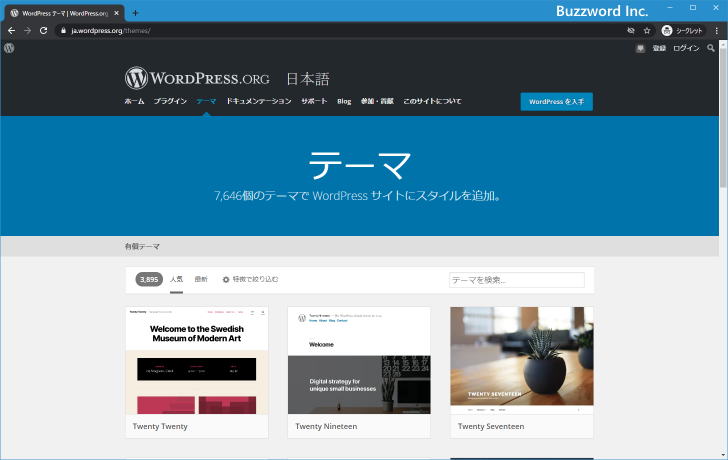This screenshot has height=460, width=728.
Task: Open 参加・貢献 navigation item
Action: pos(377,101)
